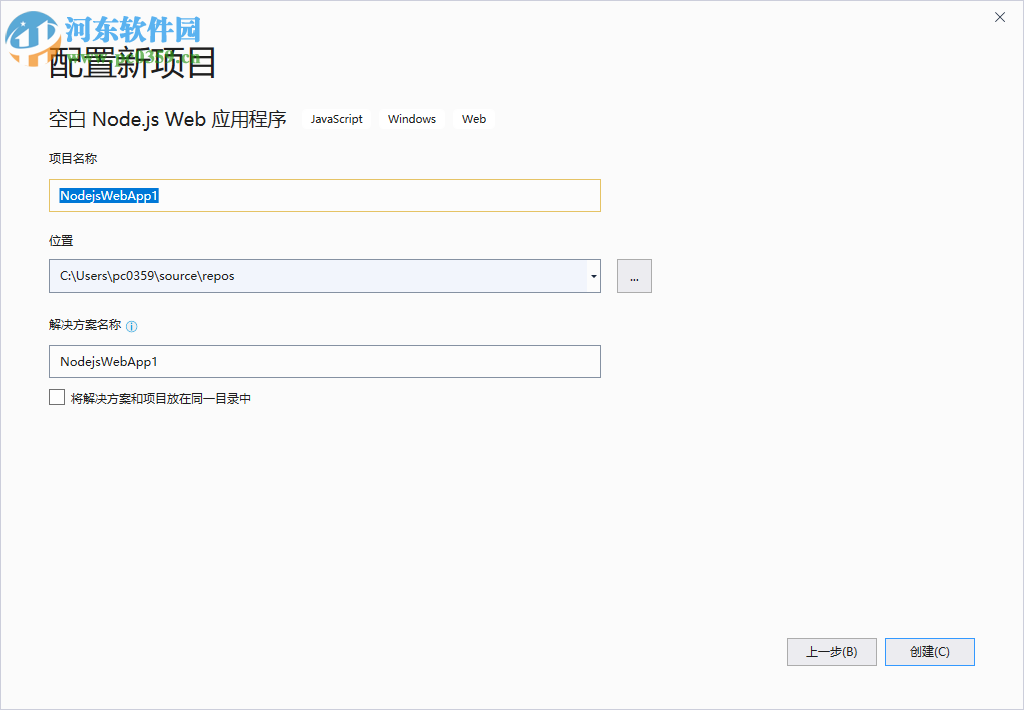Click the 创建(C) button

(x=929, y=651)
